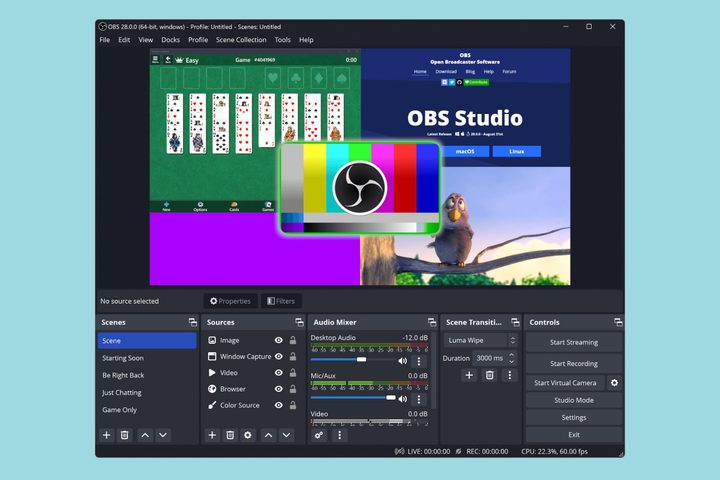
Task: Select the Game Only scene
Action: point(146,410)
